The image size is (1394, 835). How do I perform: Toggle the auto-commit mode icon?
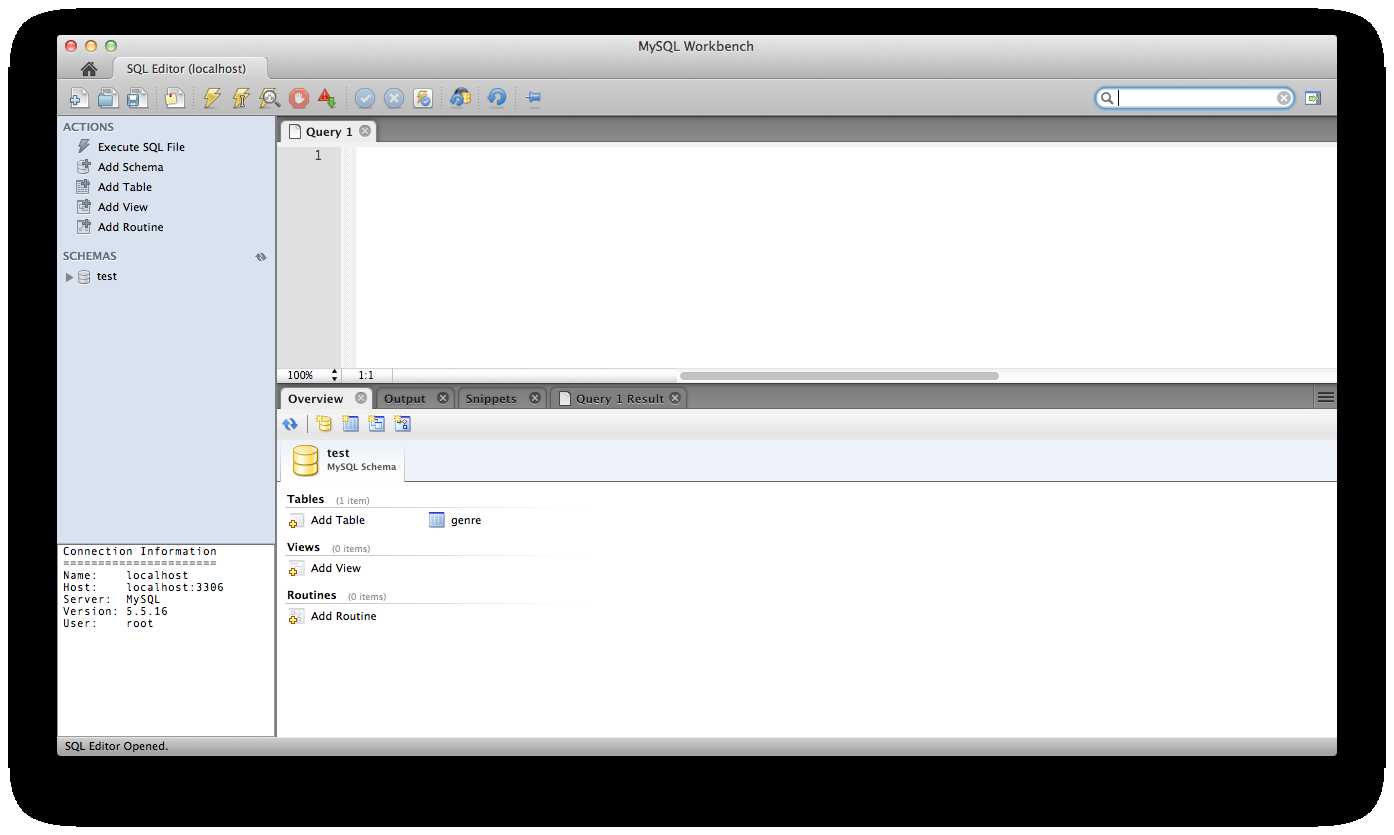click(x=423, y=98)
